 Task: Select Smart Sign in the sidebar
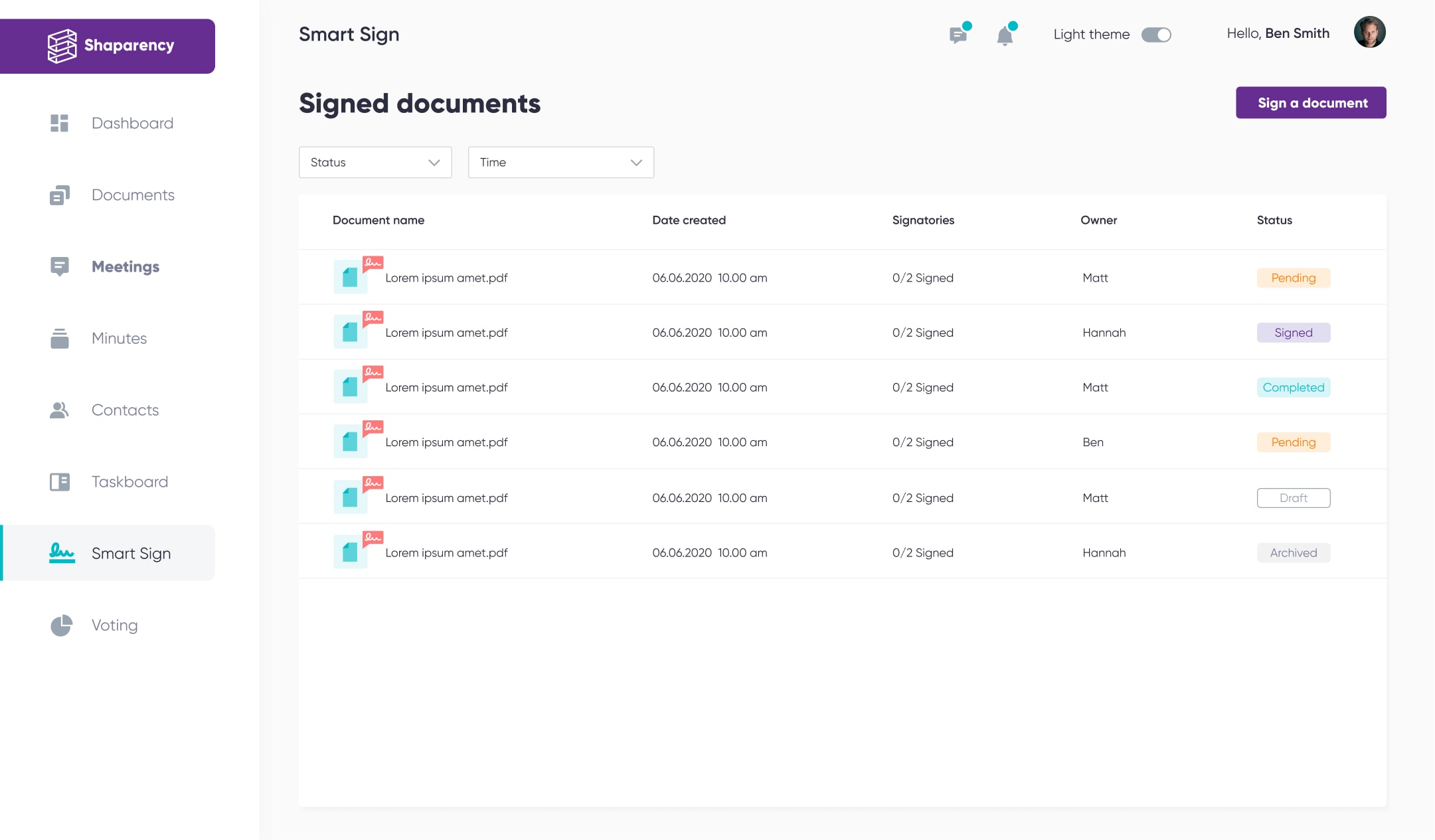[x=108, y=553]
